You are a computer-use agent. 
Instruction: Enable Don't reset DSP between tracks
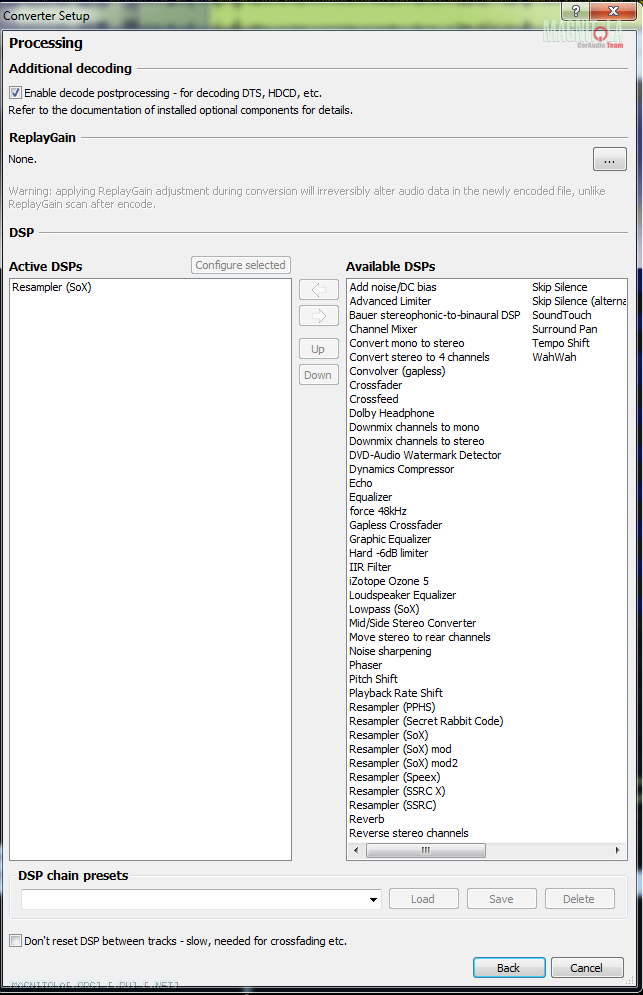point(16,941)
